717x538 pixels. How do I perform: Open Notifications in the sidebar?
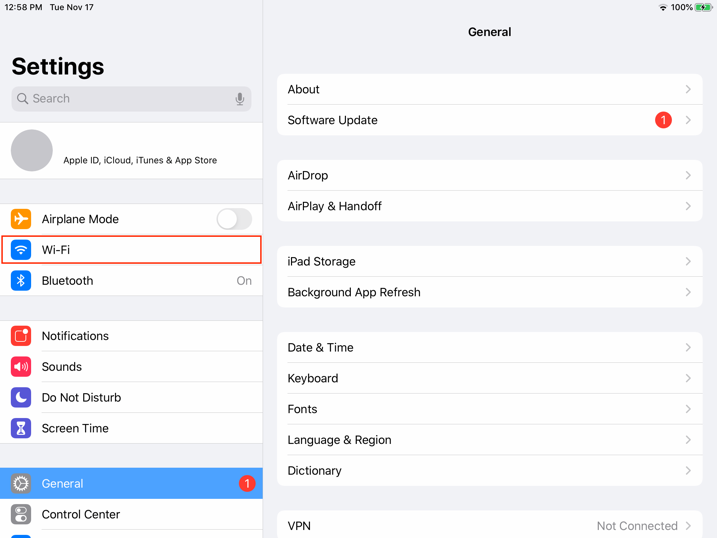point(131,336)
